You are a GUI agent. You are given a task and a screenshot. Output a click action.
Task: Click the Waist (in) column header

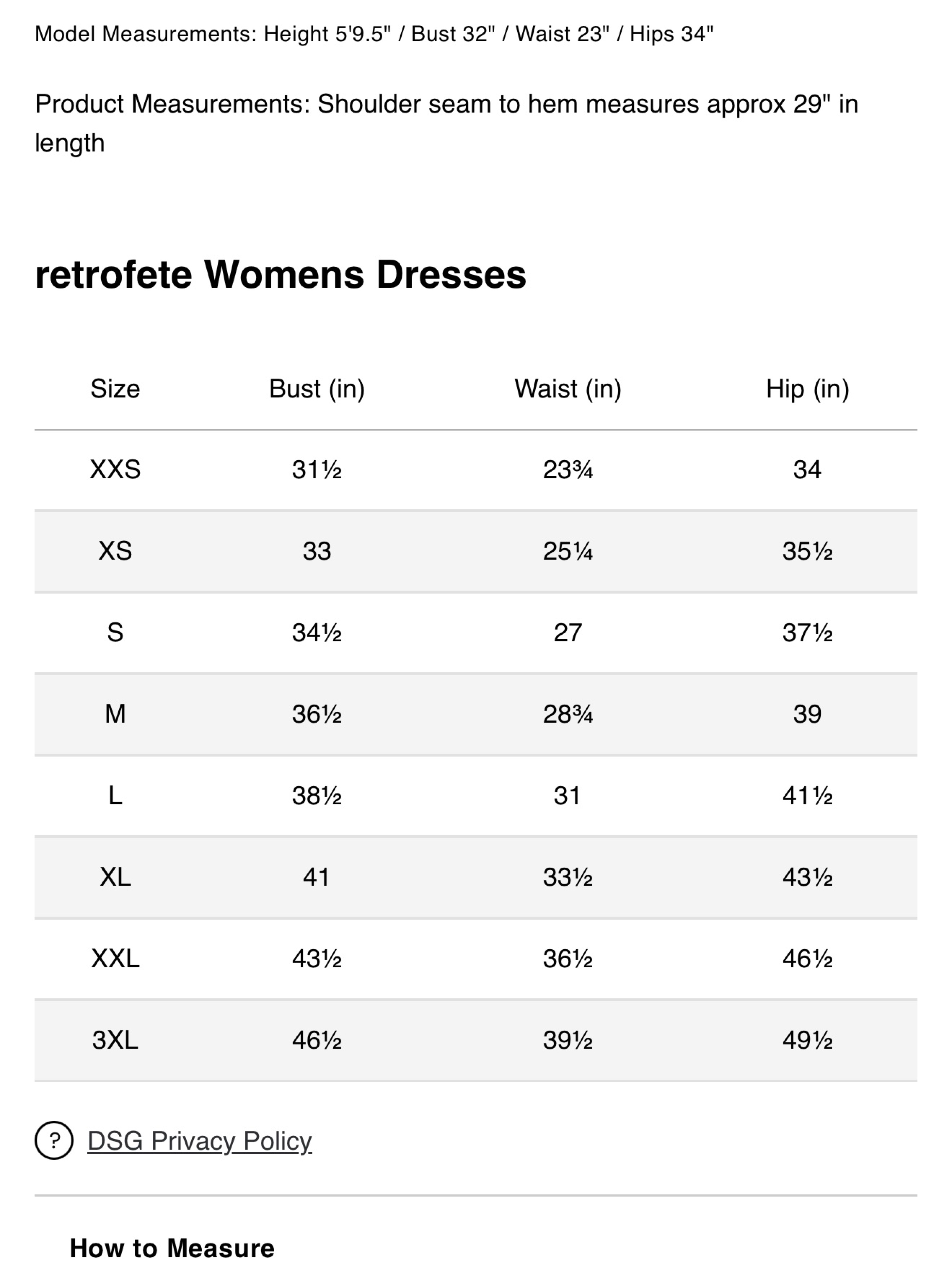pos(568,389)
